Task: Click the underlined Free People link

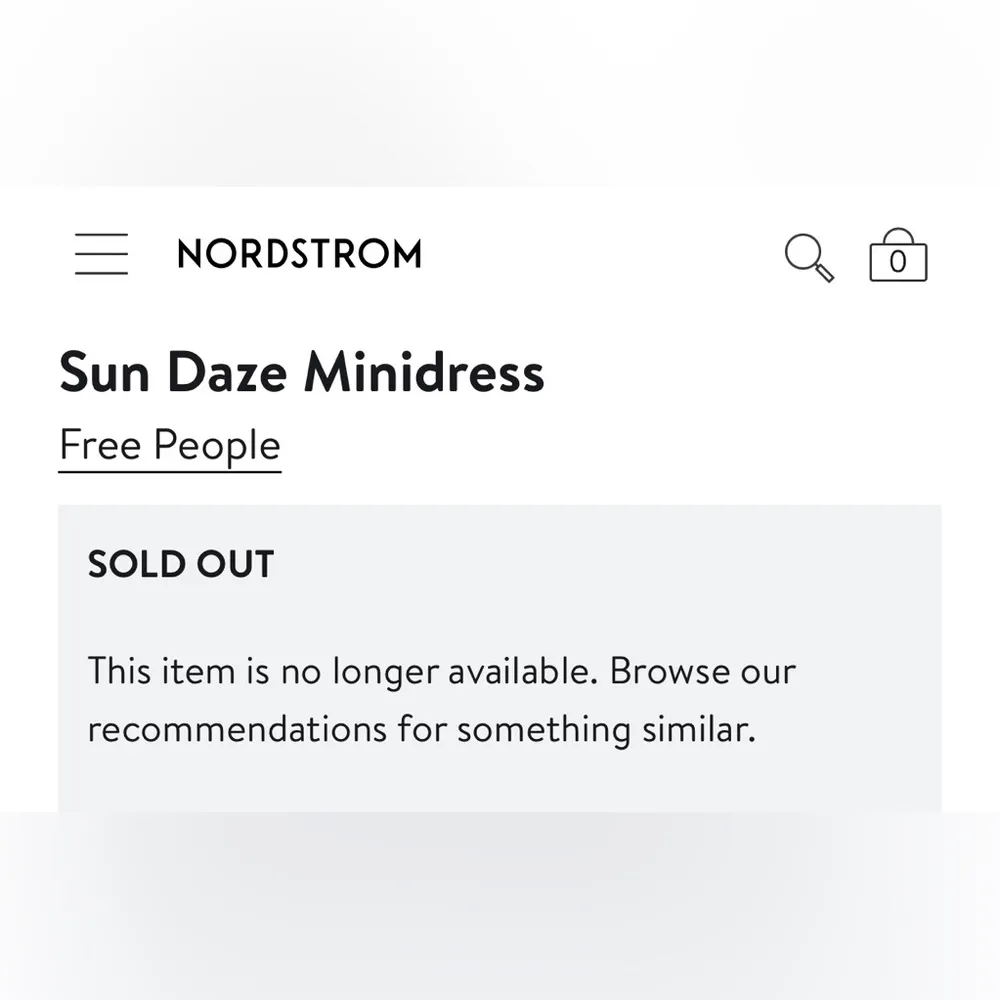Action: [169, 445]
